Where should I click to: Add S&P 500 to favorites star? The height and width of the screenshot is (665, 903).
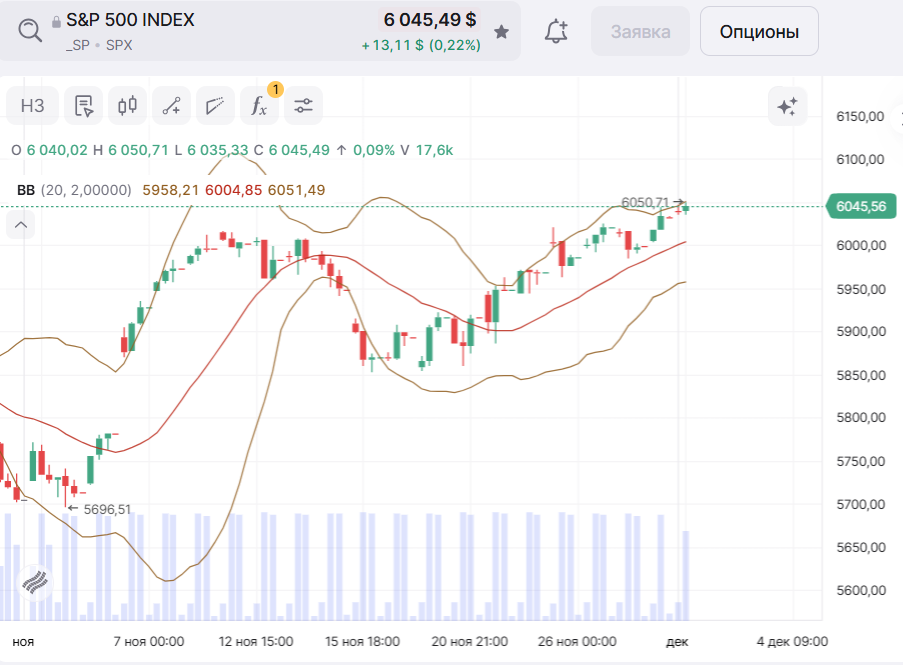(502, 32)
